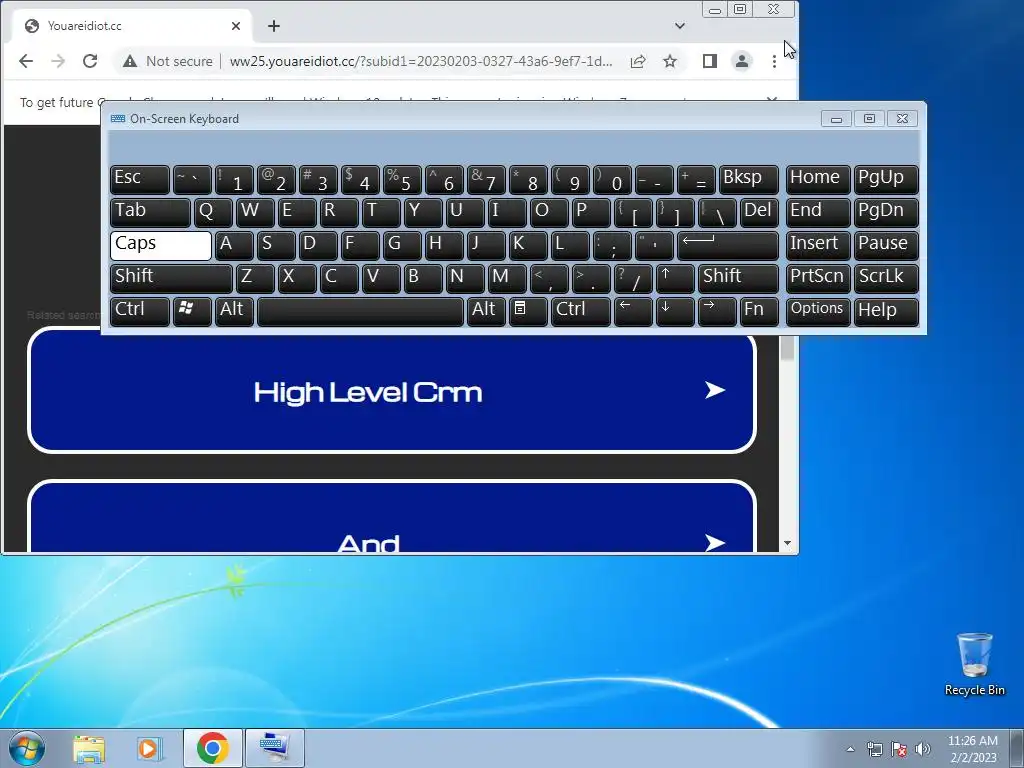Toggle the right Ctrl key
Image resolution: width=1024 pixels, height=768 pixels.
[x=581, y=312]
